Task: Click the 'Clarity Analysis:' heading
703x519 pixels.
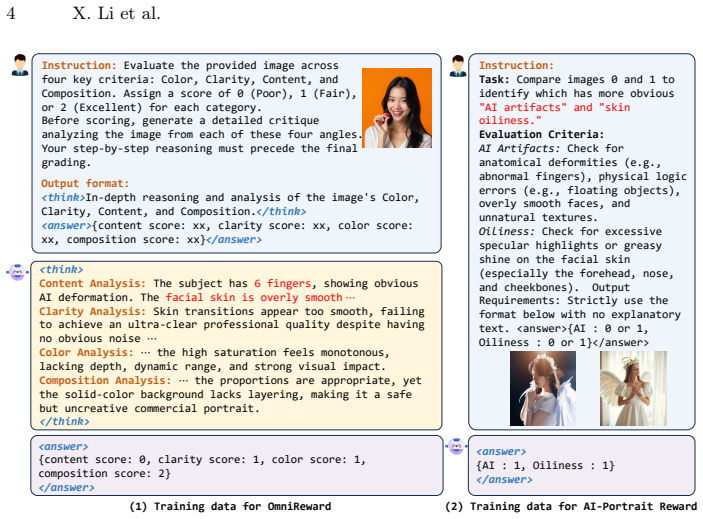Action: tap(92, 311)
